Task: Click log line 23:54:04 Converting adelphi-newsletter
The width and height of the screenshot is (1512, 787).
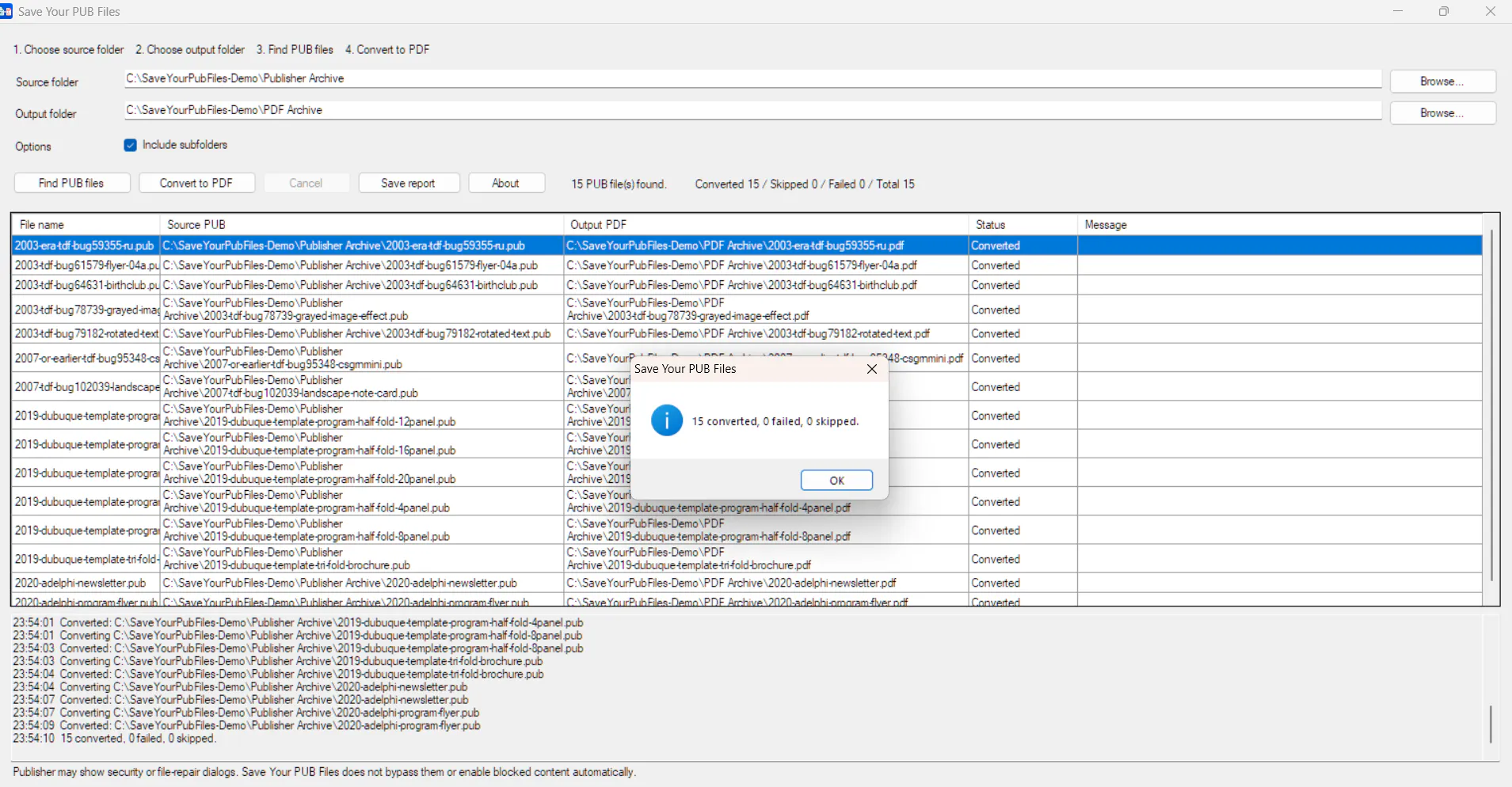Action: [x=240, y=686]
